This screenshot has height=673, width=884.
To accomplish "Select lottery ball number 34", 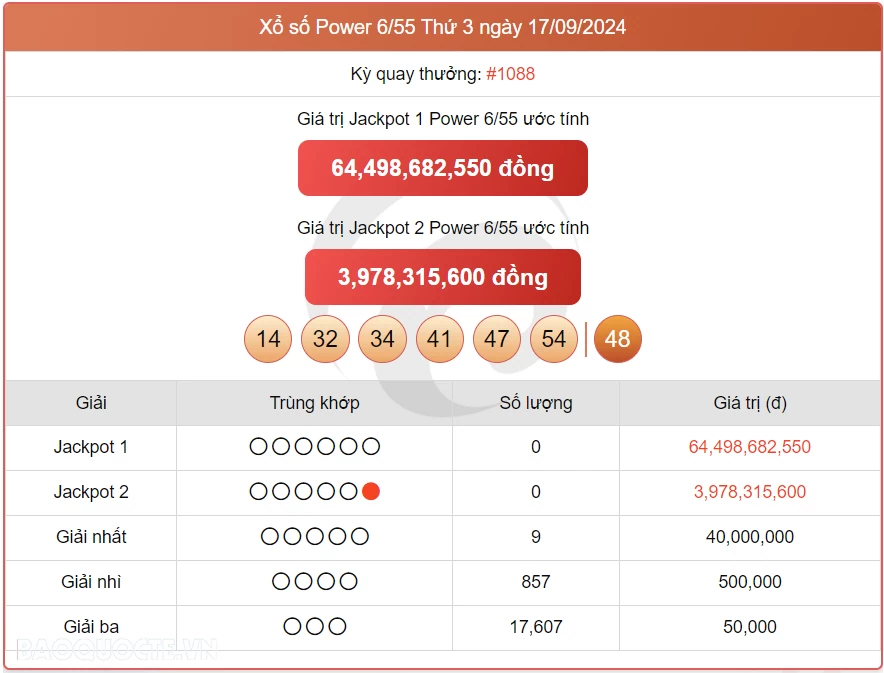I will pyautogui.click(x=382, y=339).
